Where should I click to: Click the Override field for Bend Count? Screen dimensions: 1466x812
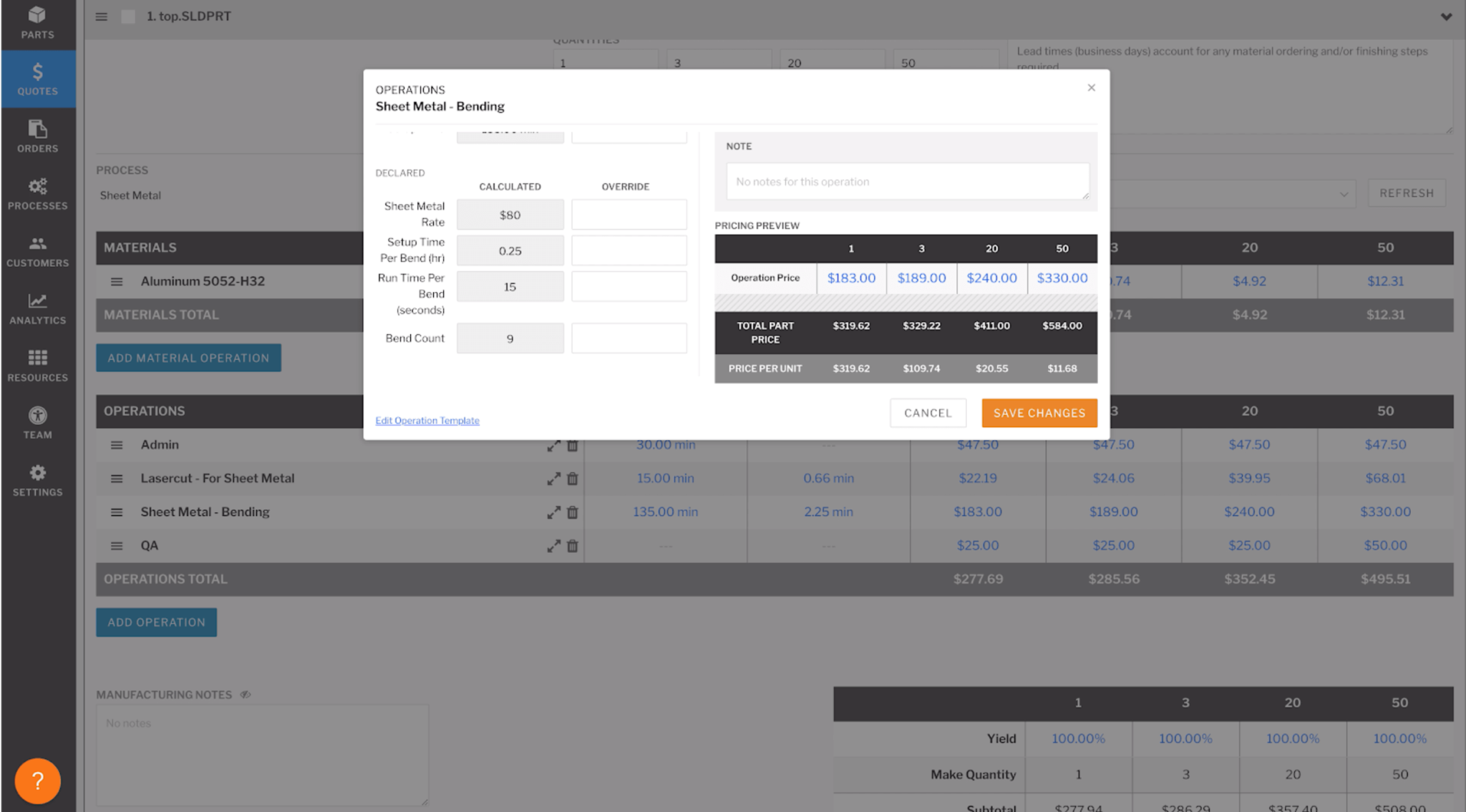tap(628, 338)
